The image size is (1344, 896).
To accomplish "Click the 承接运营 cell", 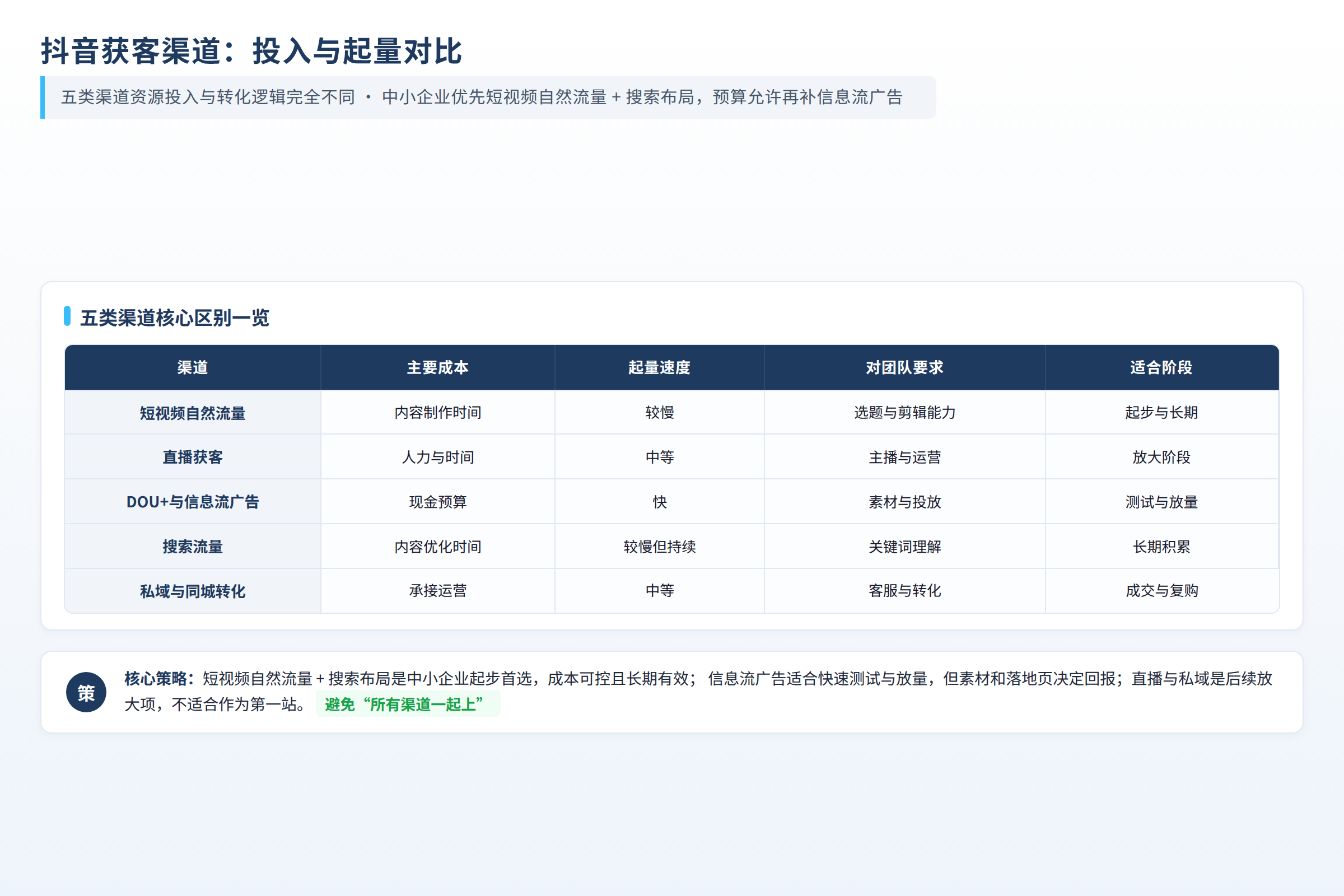I will 438,591.
